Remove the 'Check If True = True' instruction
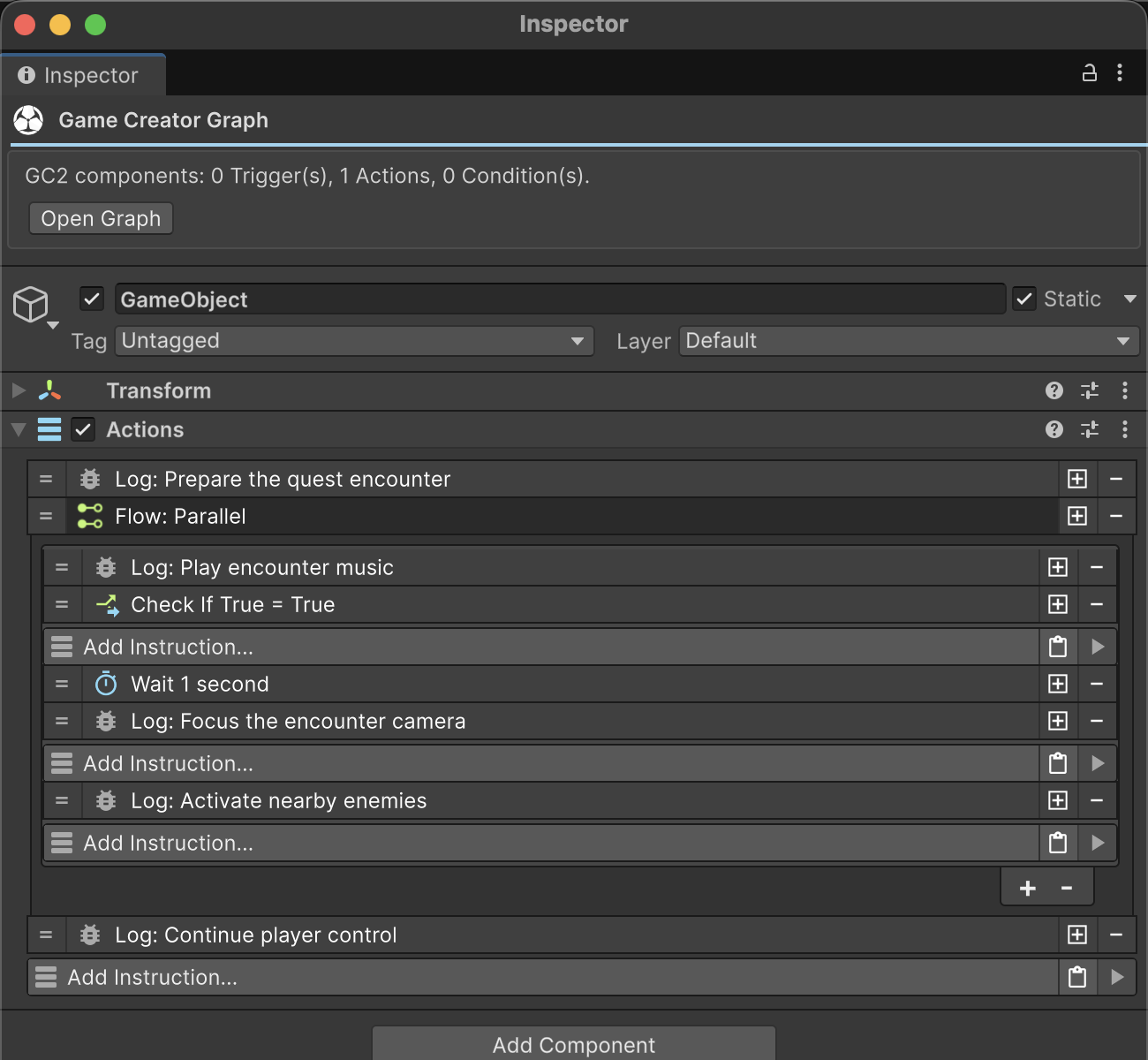Image resolution: width=1148 pixels, height=1060 pixels. (1097, 604)
